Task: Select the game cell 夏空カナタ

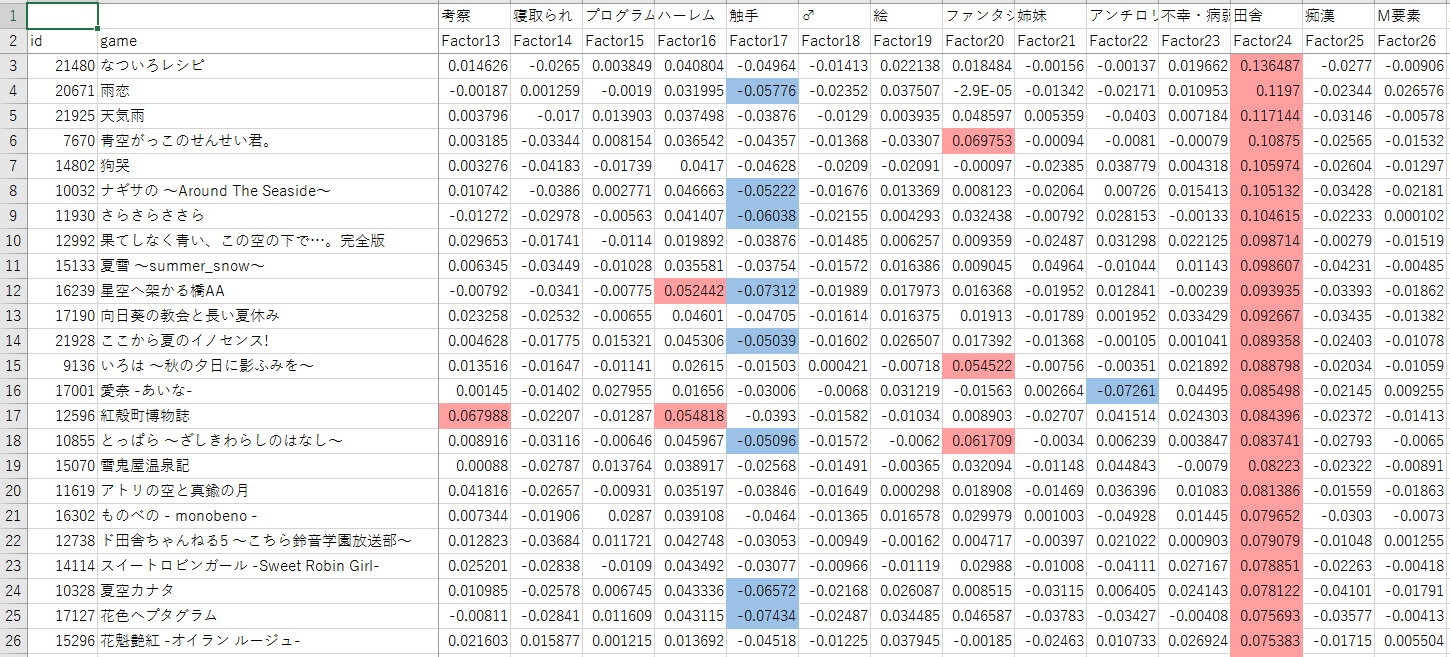Action: [268, 590]
